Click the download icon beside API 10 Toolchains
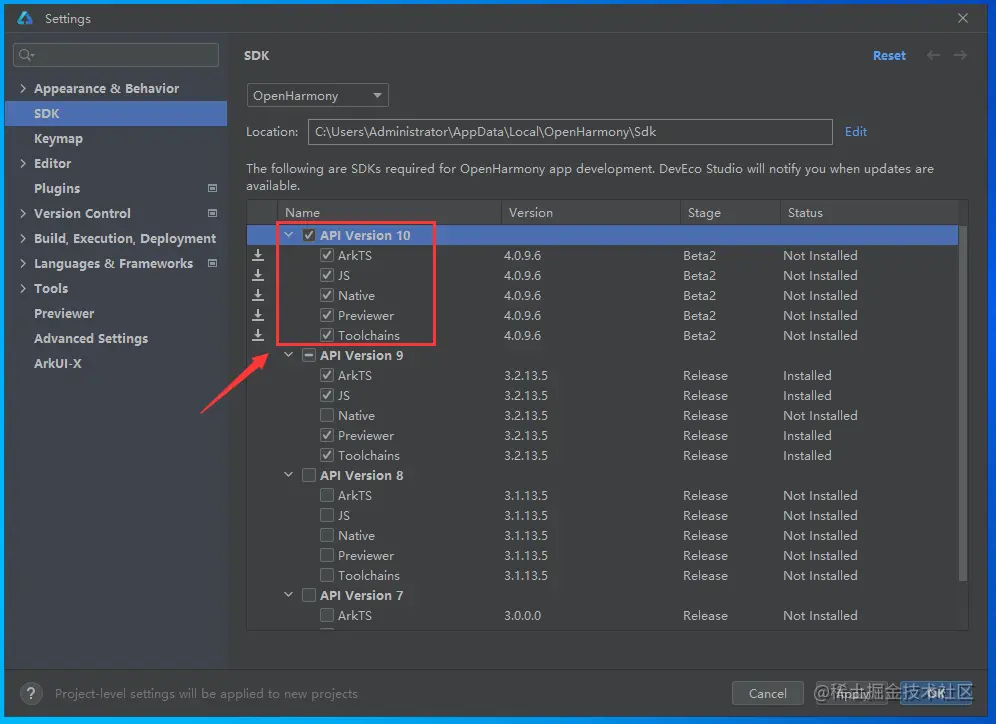This screenshot has height=724, width=996. 258,335
